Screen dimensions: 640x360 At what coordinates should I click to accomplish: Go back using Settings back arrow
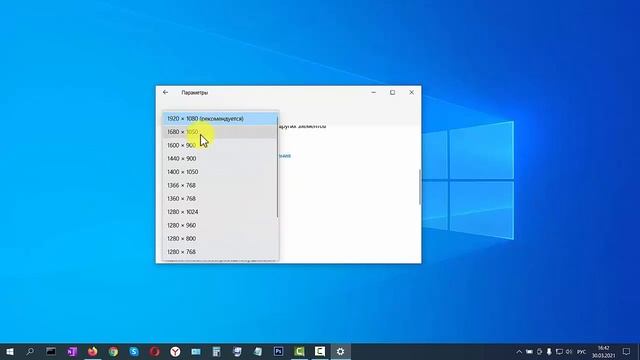(165, 93)
